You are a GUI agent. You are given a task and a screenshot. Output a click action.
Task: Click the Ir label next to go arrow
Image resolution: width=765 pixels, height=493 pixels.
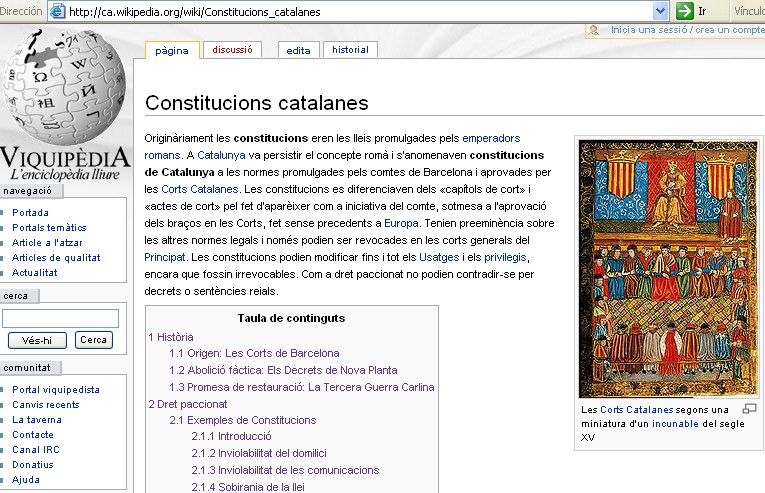point(702,11)
